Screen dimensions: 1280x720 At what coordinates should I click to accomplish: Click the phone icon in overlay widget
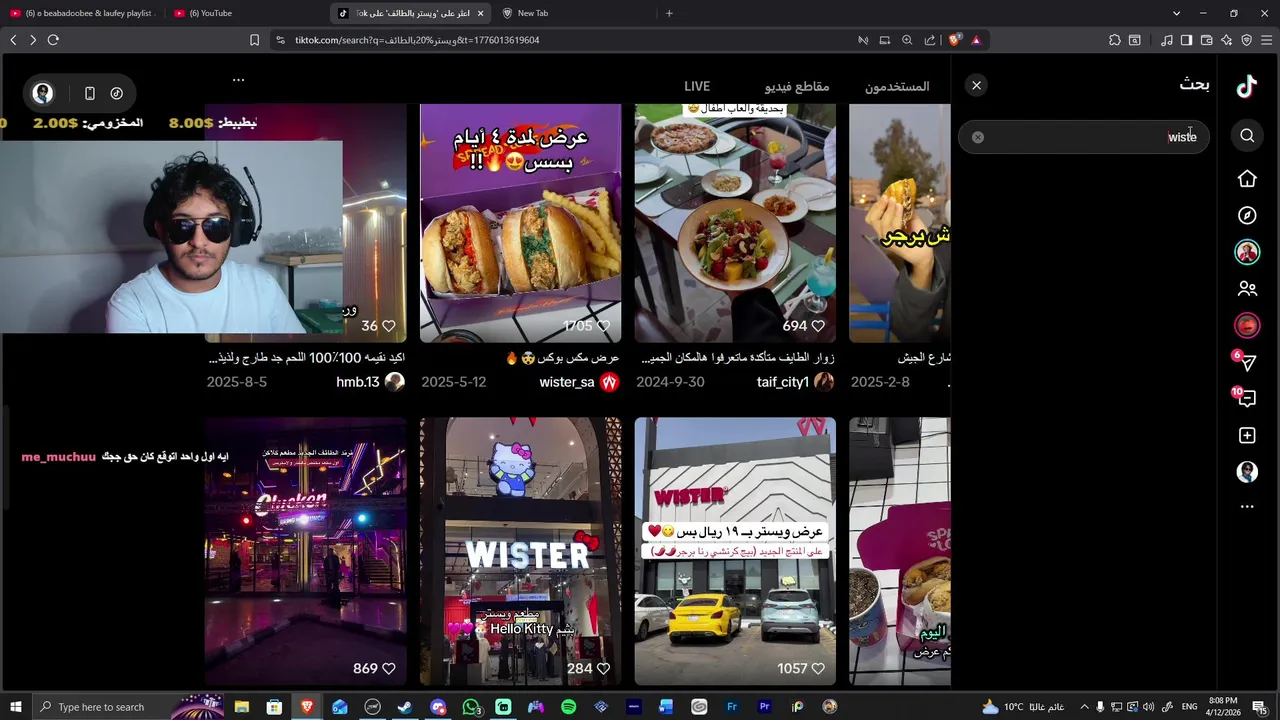(90, 93)
